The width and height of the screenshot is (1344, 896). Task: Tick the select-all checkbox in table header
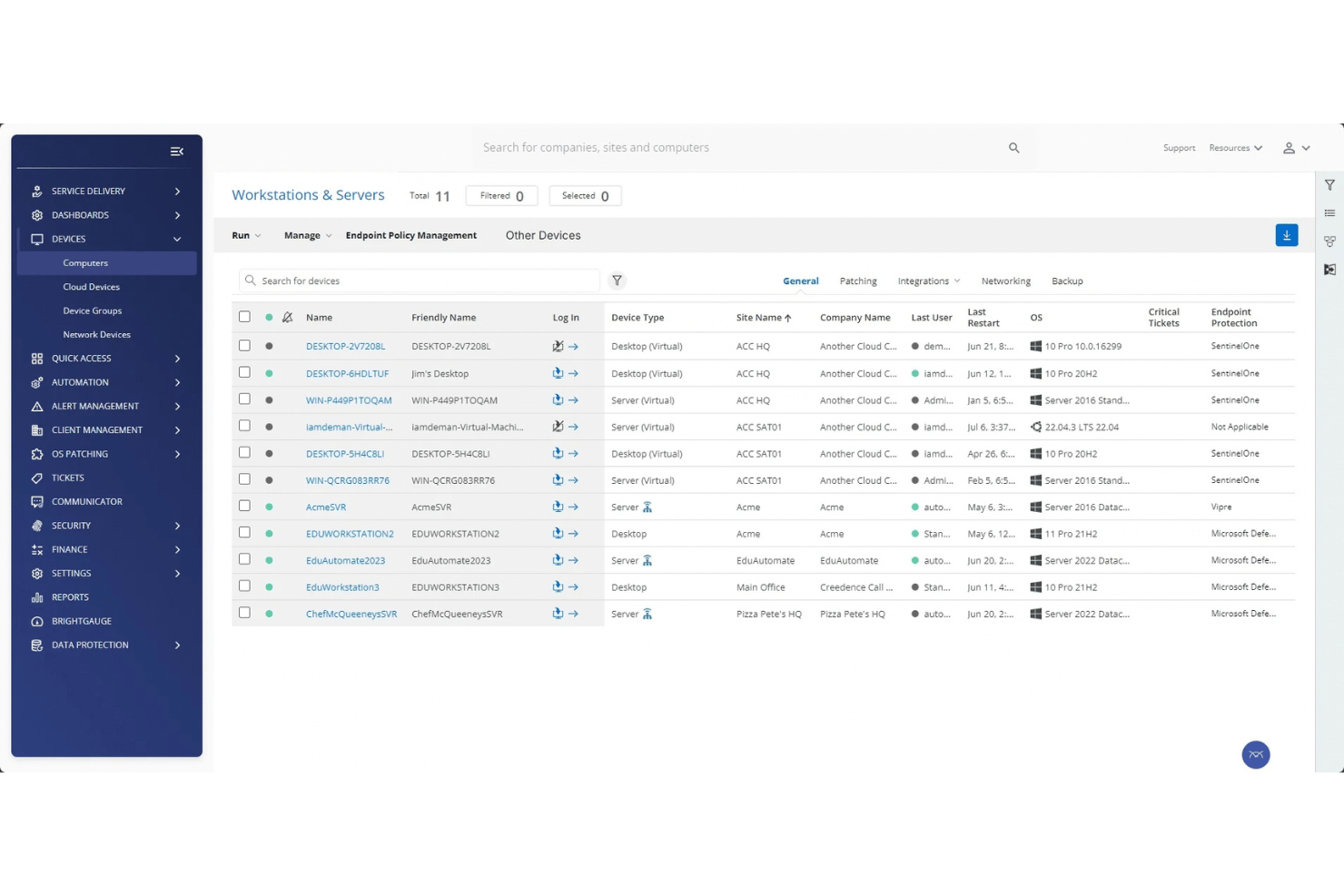click(x=244, y=317)
